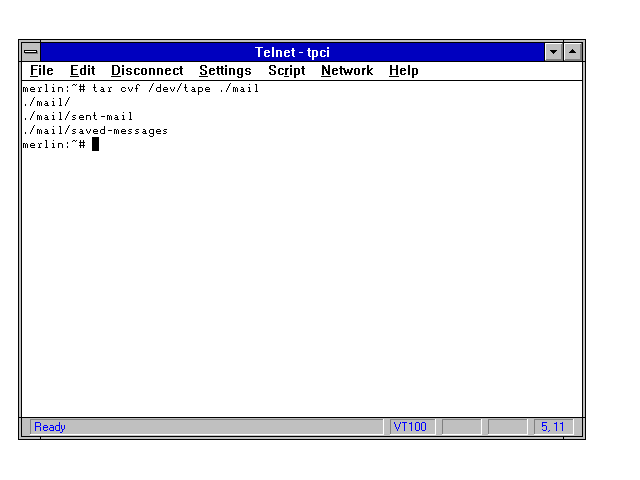640x480 pixels.
Task: Click the VT100 terminal type panel
Action: tap(410, 427)
